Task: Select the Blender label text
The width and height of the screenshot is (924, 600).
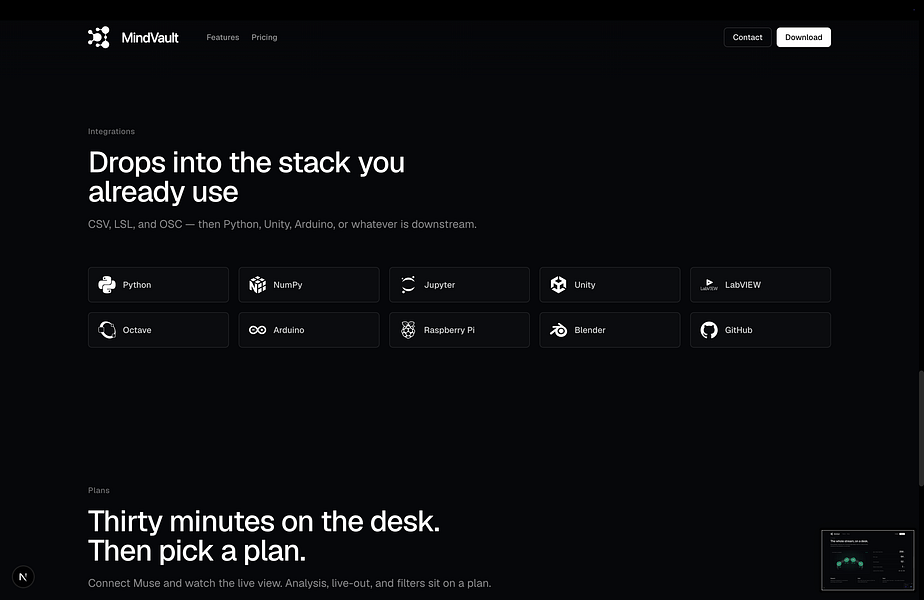Action: (x=590, y=330)
